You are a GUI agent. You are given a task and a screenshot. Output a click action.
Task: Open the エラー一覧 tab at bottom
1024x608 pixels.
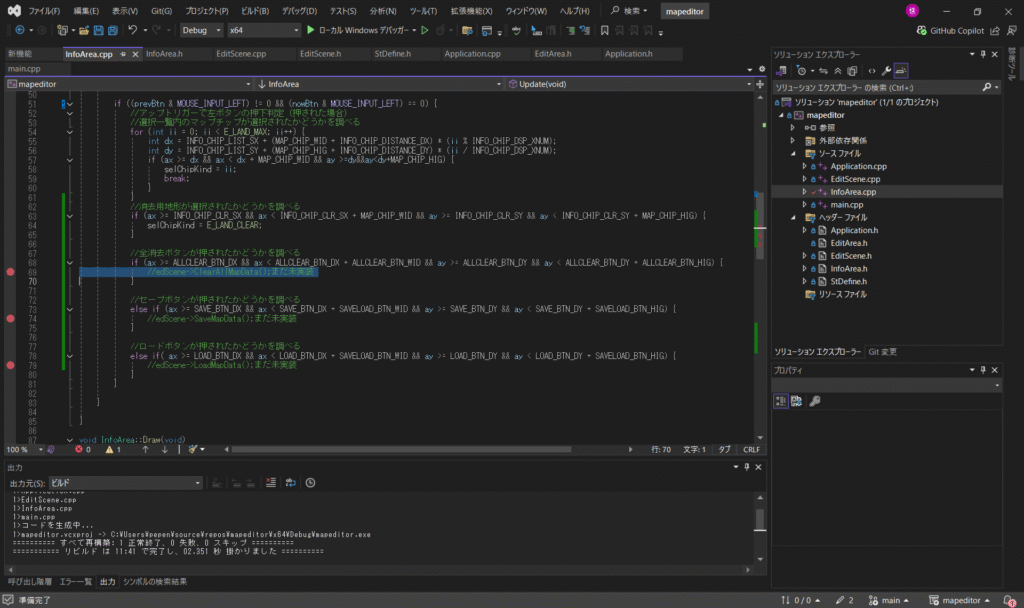pos(75,581)
